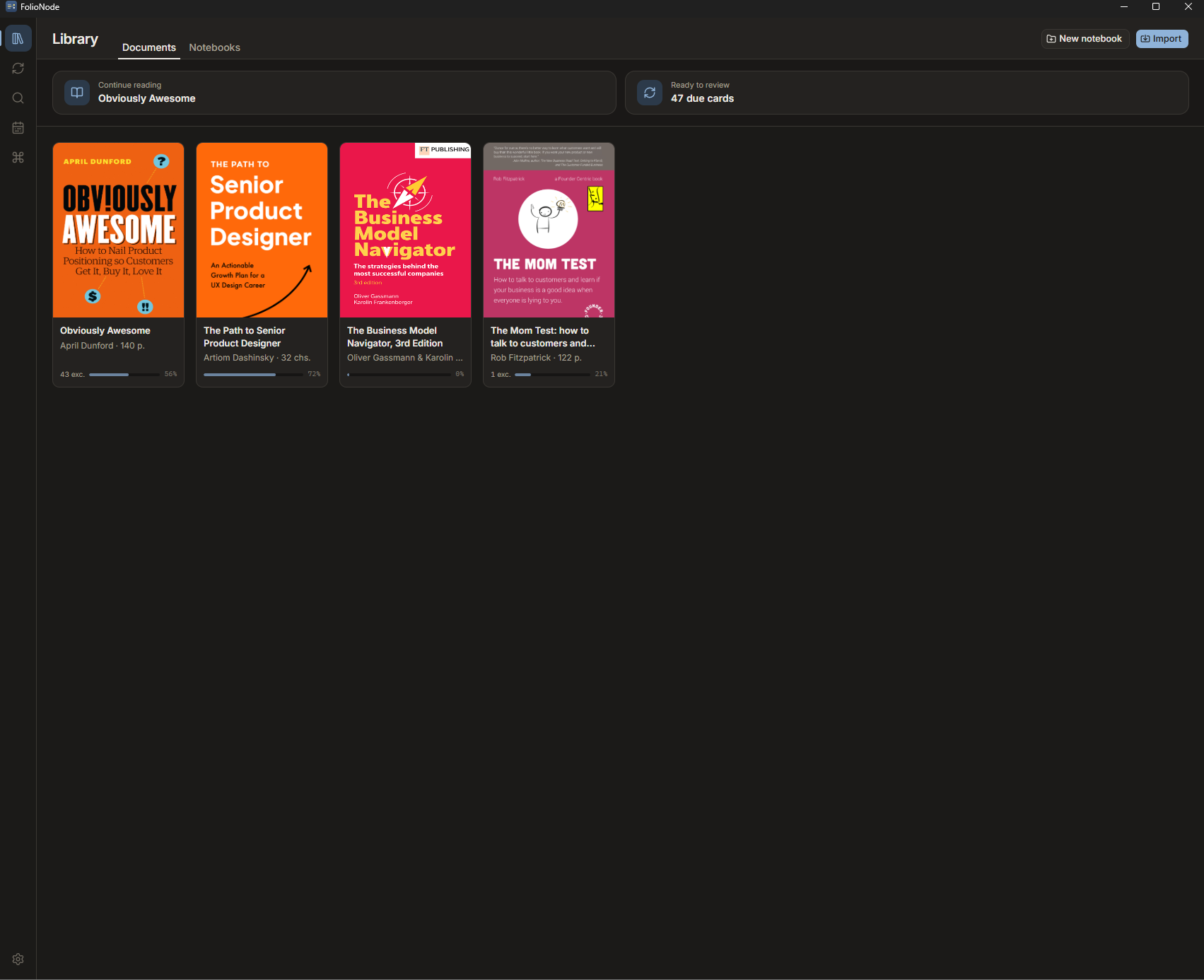The image size is (1204, 980).
Task: Minimize the FolioNode window
Action: (x=1124, y=6)
